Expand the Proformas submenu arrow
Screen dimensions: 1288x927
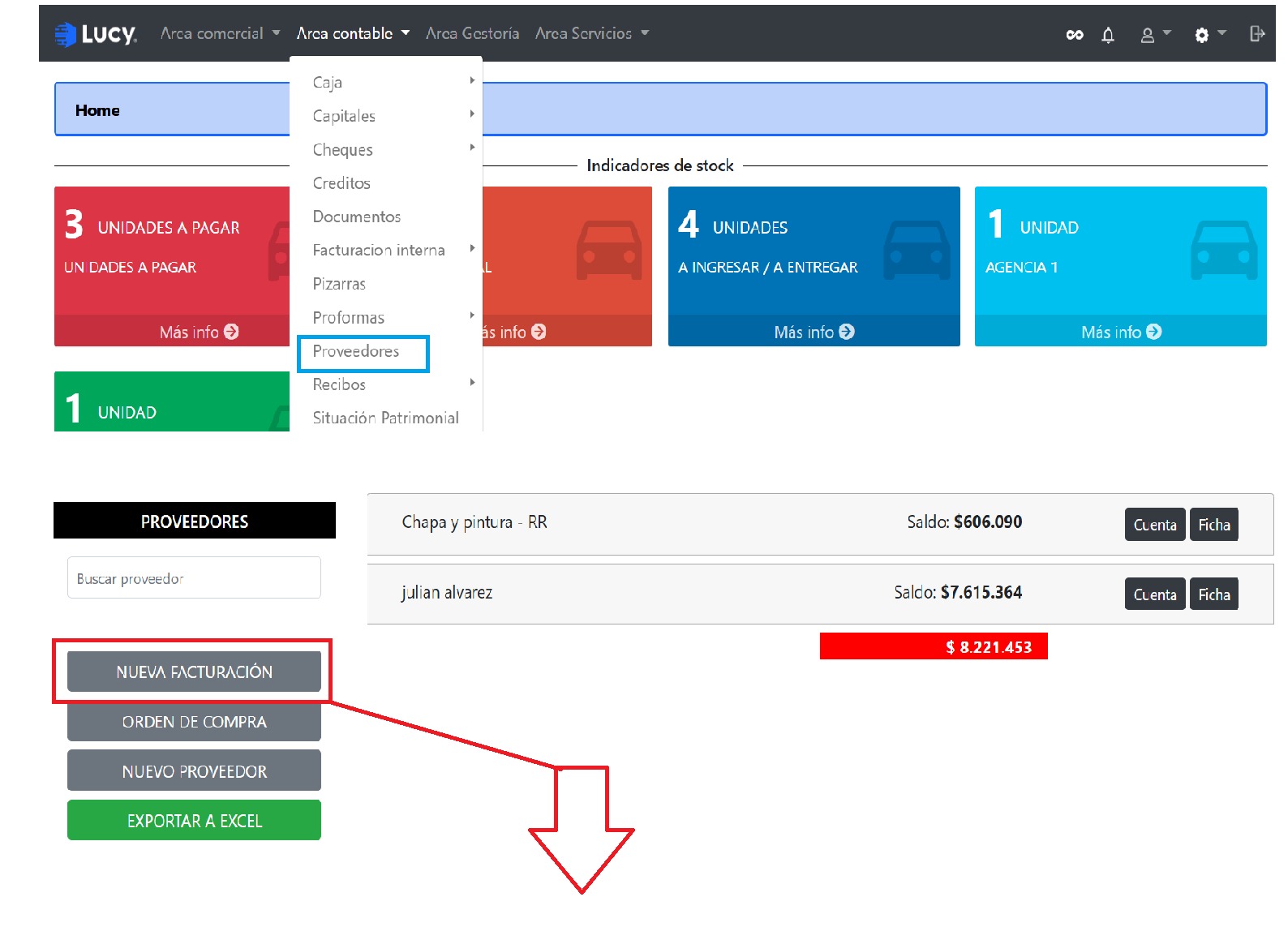(x=472, y=315)
